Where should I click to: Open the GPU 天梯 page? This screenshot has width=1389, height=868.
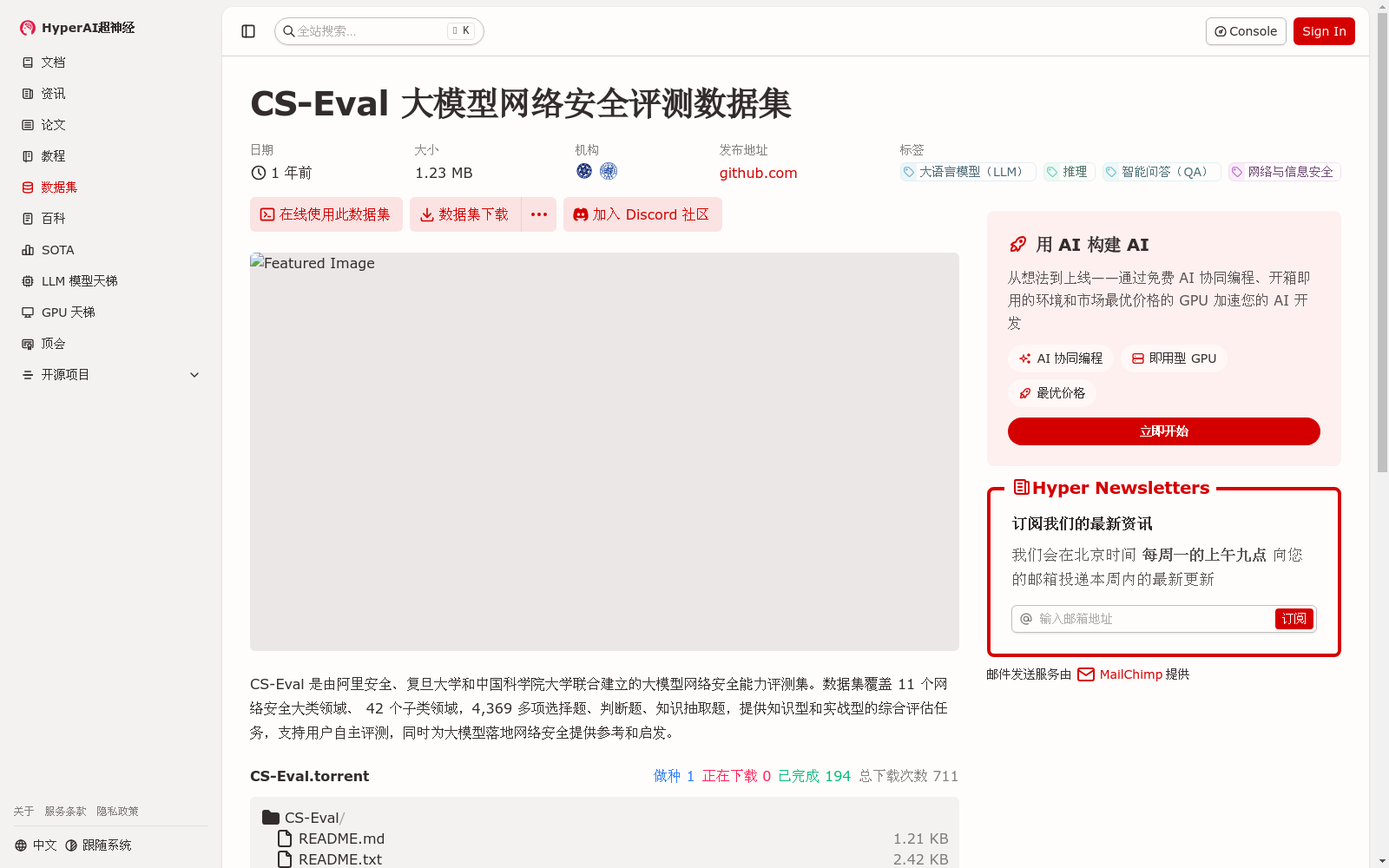pyautogui.click(x=68, y=312)
